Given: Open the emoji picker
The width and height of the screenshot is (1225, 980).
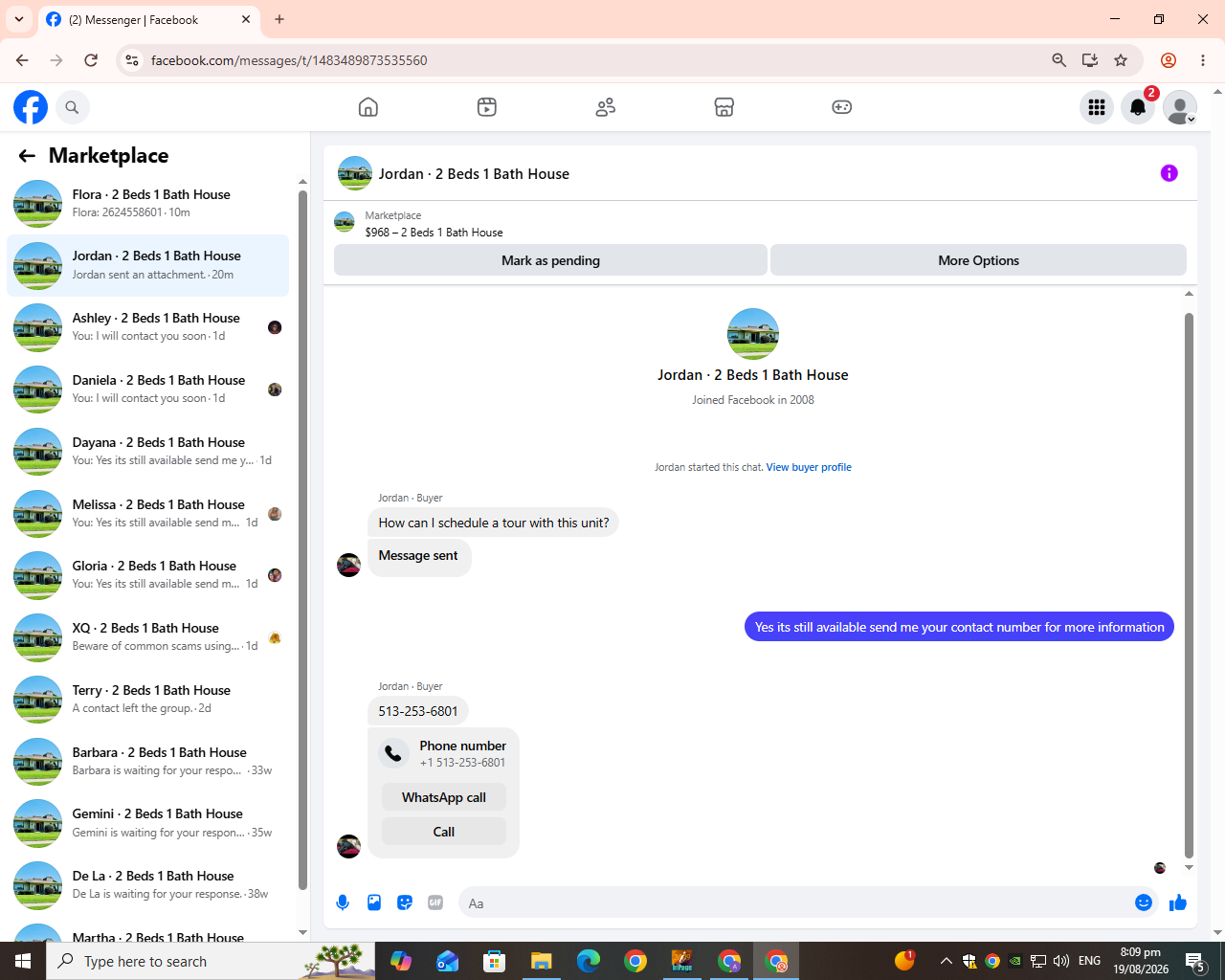Looking at the screenshot, I should pyautogui.click(x=1144, y=902).
